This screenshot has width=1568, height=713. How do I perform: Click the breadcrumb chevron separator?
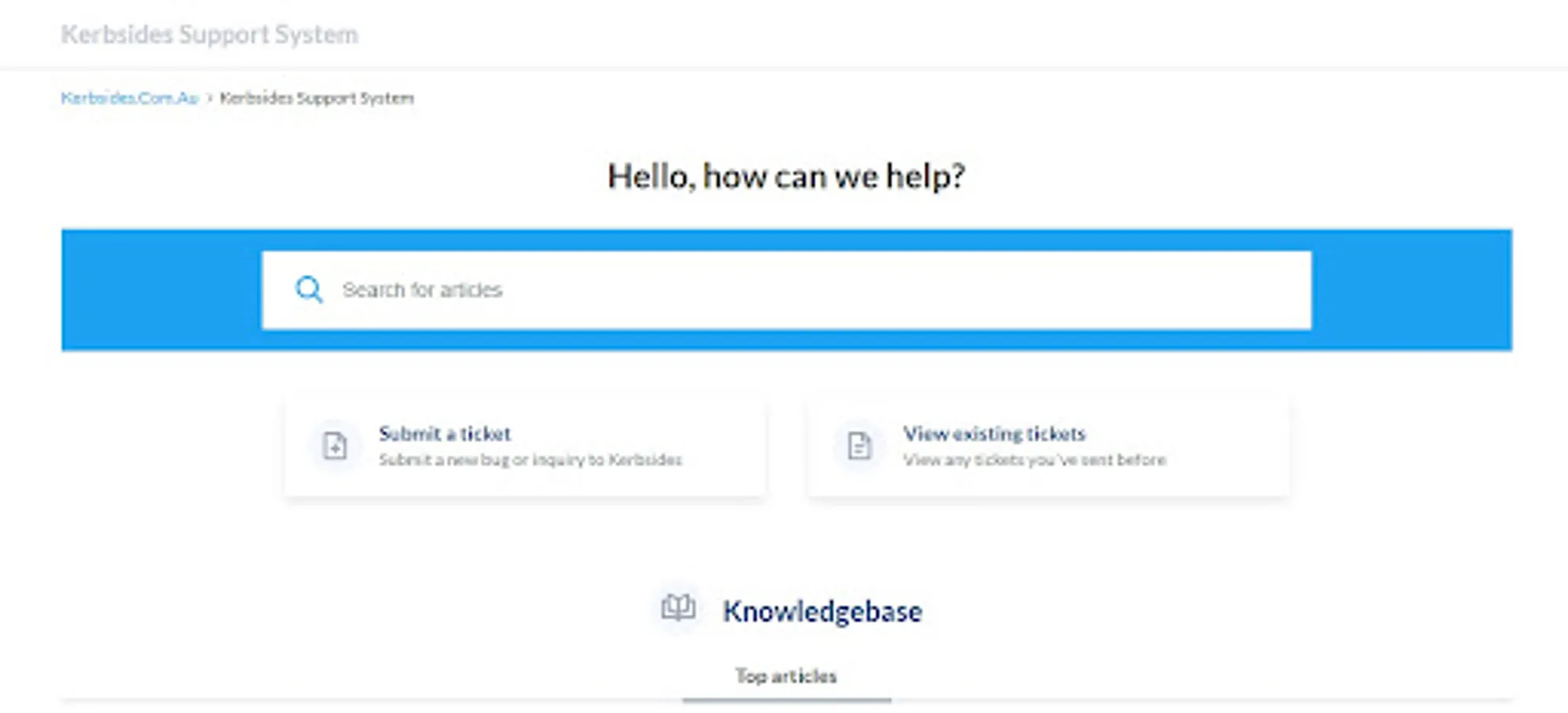(x=209, y=98)
